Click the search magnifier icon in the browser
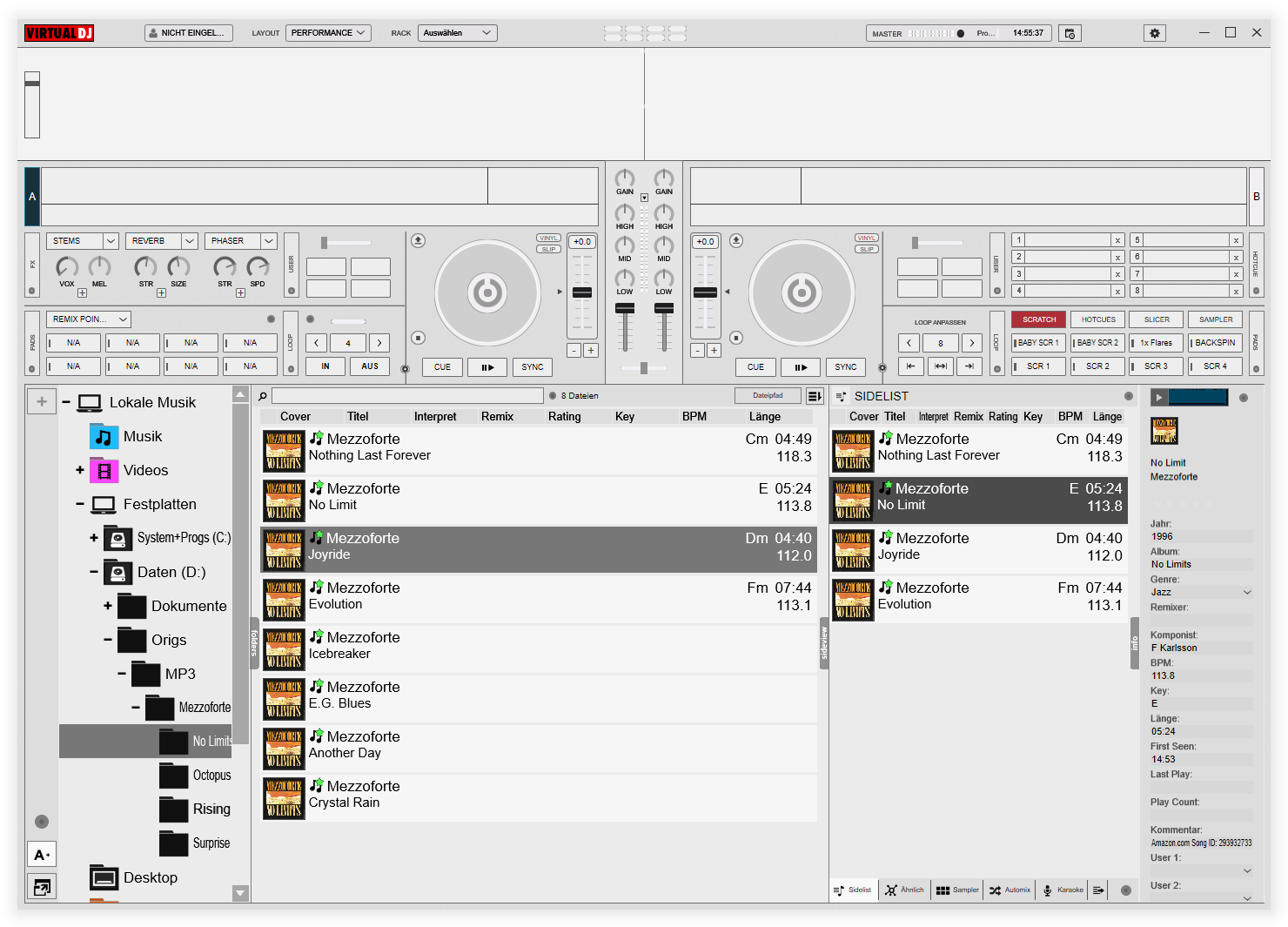The image size is (1288, 927). click(x=263, y=396)
